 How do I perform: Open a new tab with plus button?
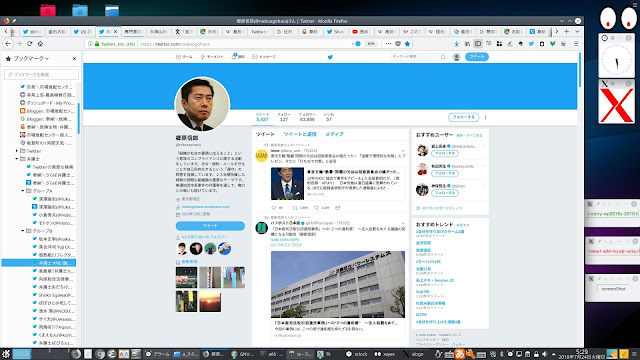click(567, 31)
